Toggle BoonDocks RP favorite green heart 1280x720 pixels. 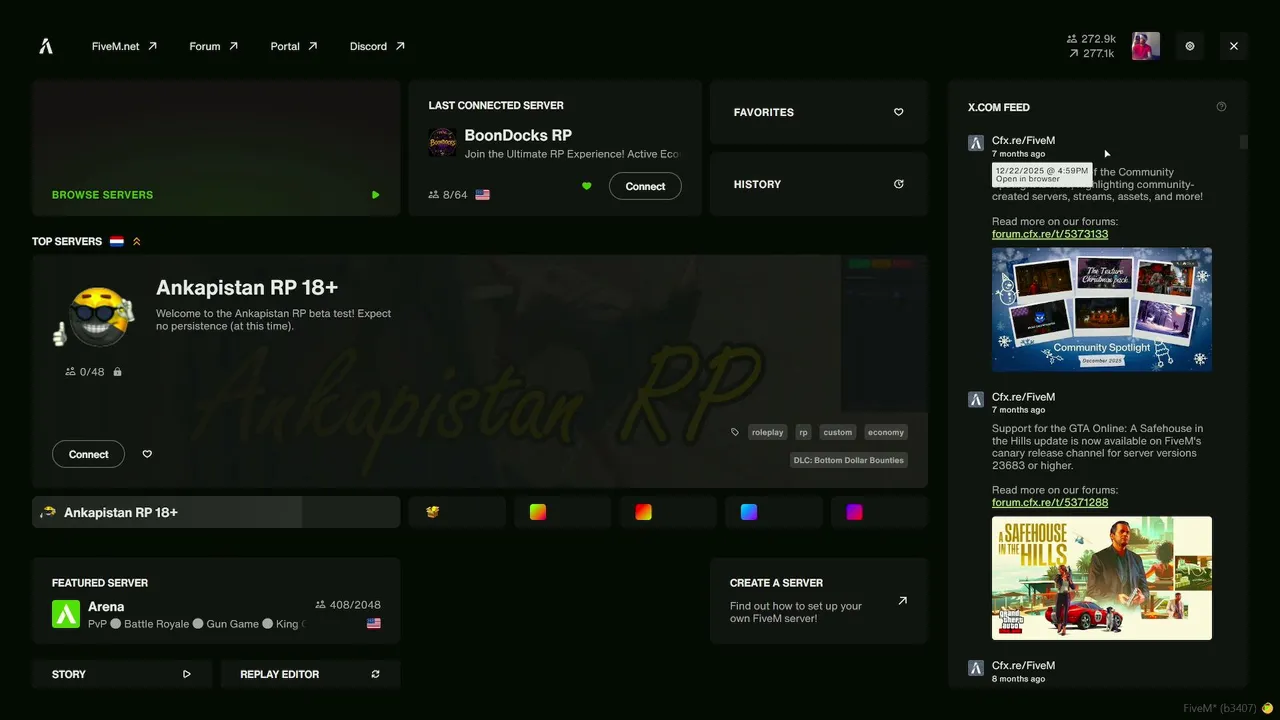(587, 186)
